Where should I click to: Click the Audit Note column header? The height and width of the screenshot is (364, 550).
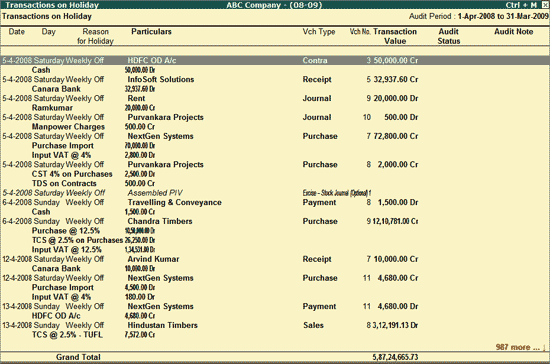pos(514,32)
